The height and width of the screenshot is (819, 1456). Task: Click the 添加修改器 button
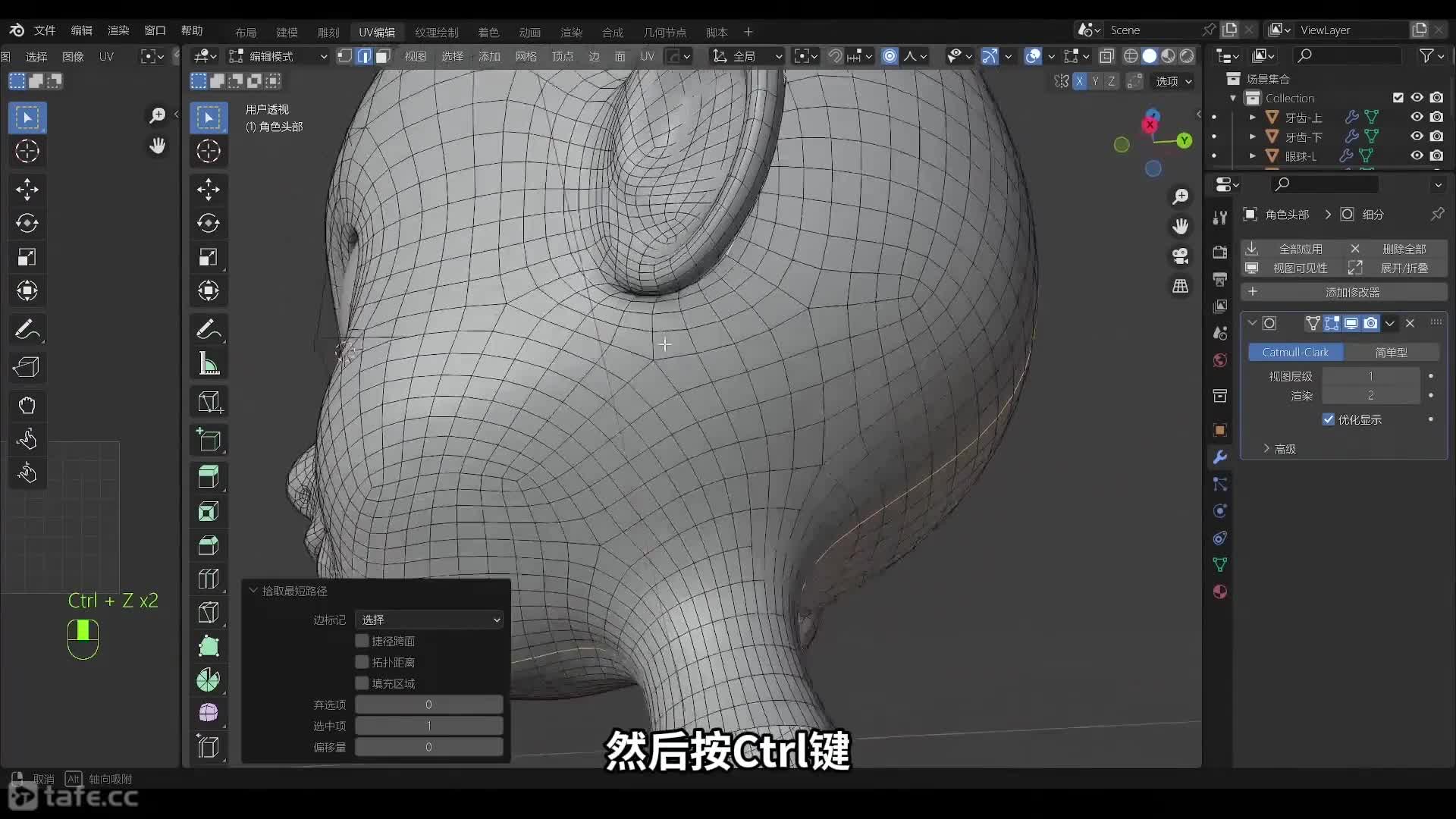coord(1344,292)
